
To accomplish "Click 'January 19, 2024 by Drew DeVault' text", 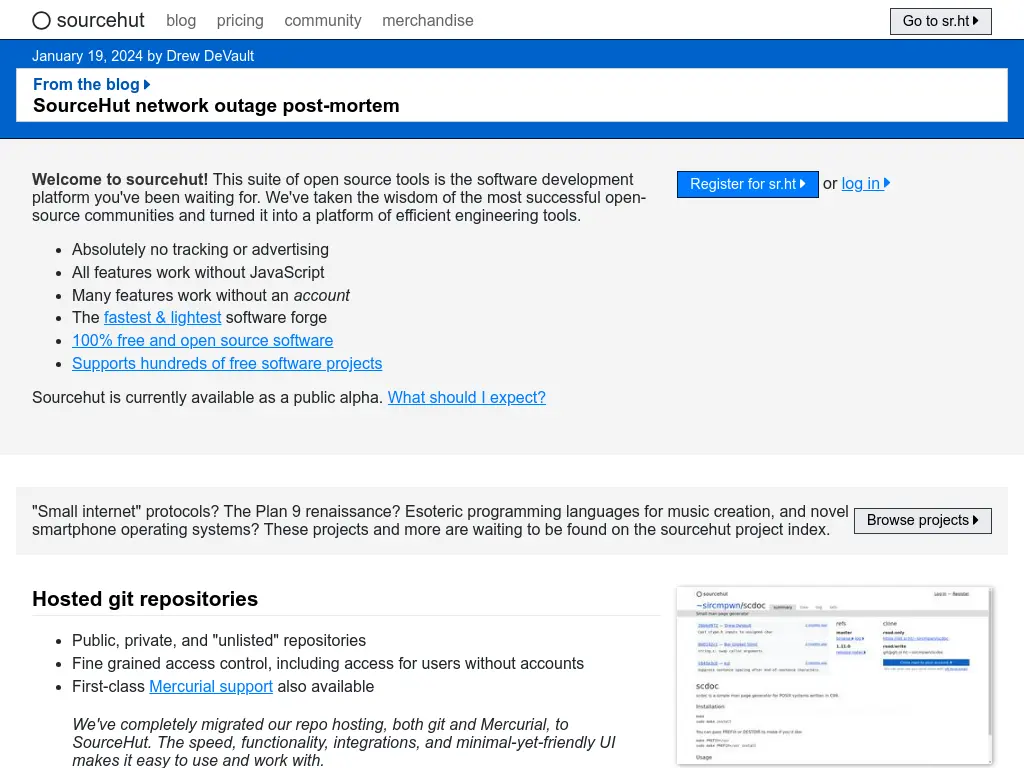I will [x=143, y=56].
